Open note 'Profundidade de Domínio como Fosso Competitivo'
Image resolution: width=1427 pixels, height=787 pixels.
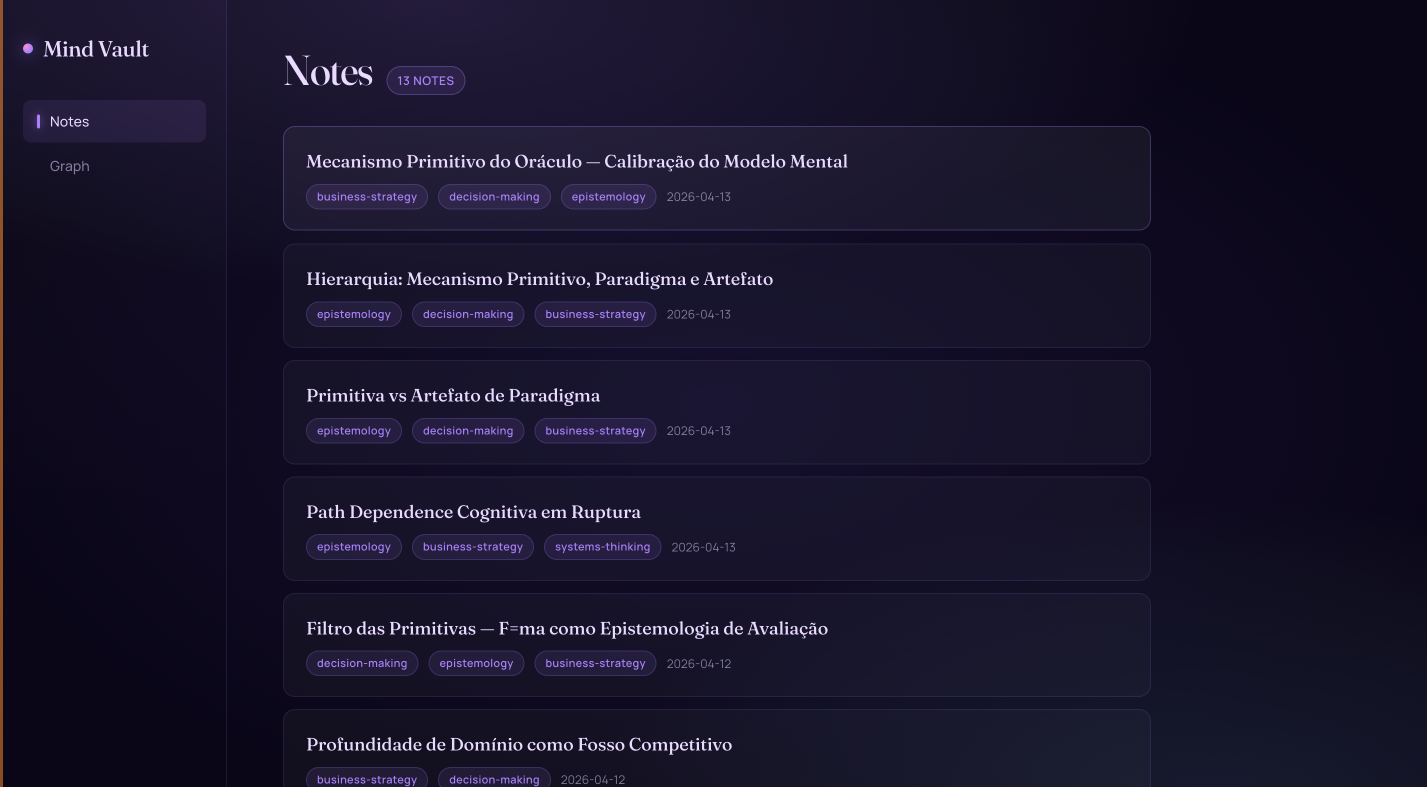point(519,744)
